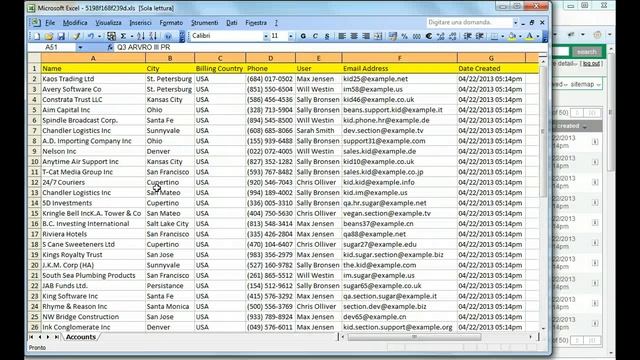The height and width of the screenshot is (360, 640).
Task: Click the Undo arrow icon
Action: (91, 36)
